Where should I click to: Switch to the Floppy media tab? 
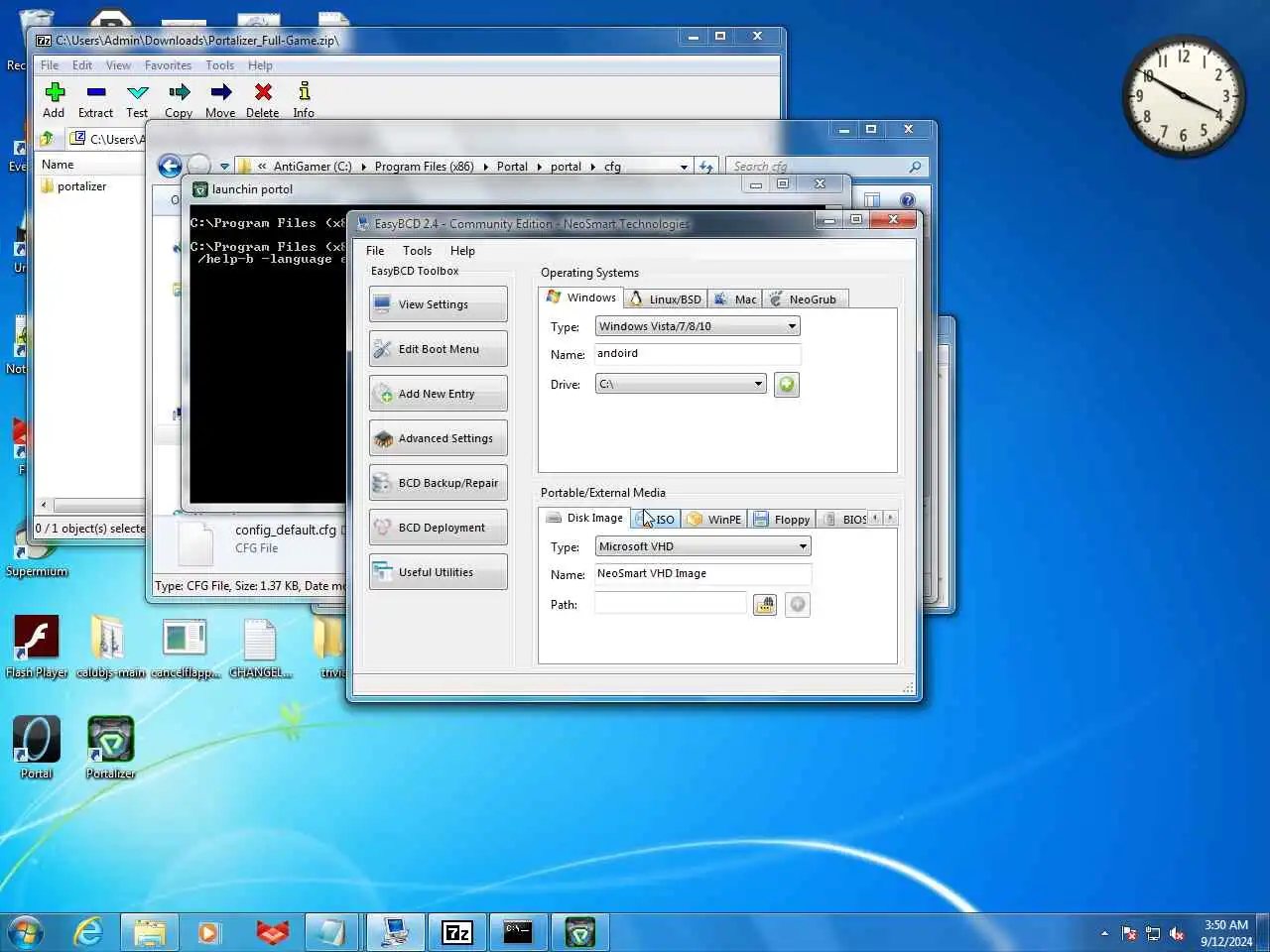pyautogui.click(x=782, y=519)
